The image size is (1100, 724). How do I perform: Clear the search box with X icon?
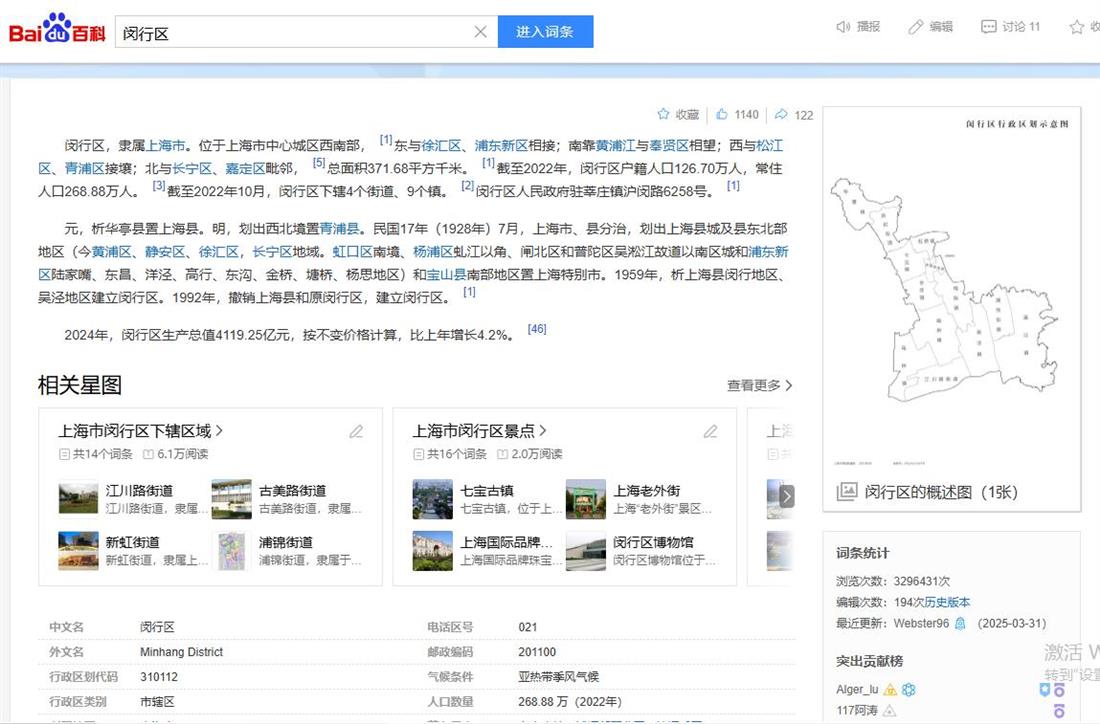point(480,32)
